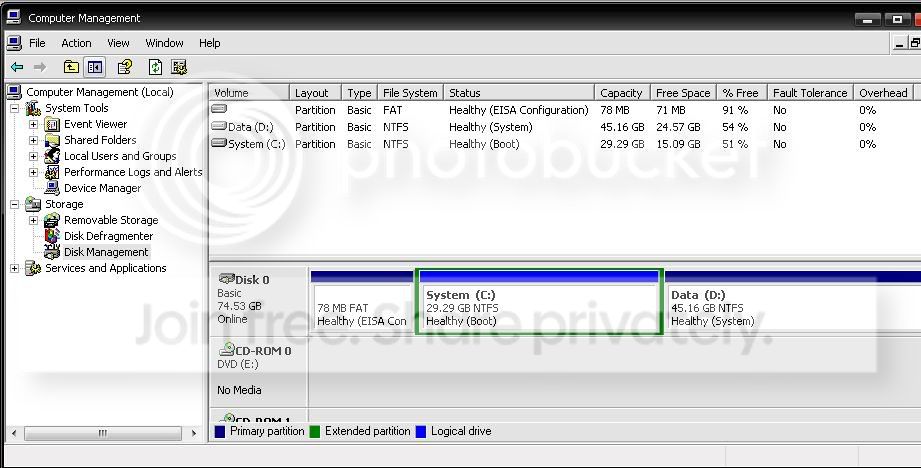Click the Extended partition legend color box
The width and height of the screenshot is (921, 468).
pos(315,432)
